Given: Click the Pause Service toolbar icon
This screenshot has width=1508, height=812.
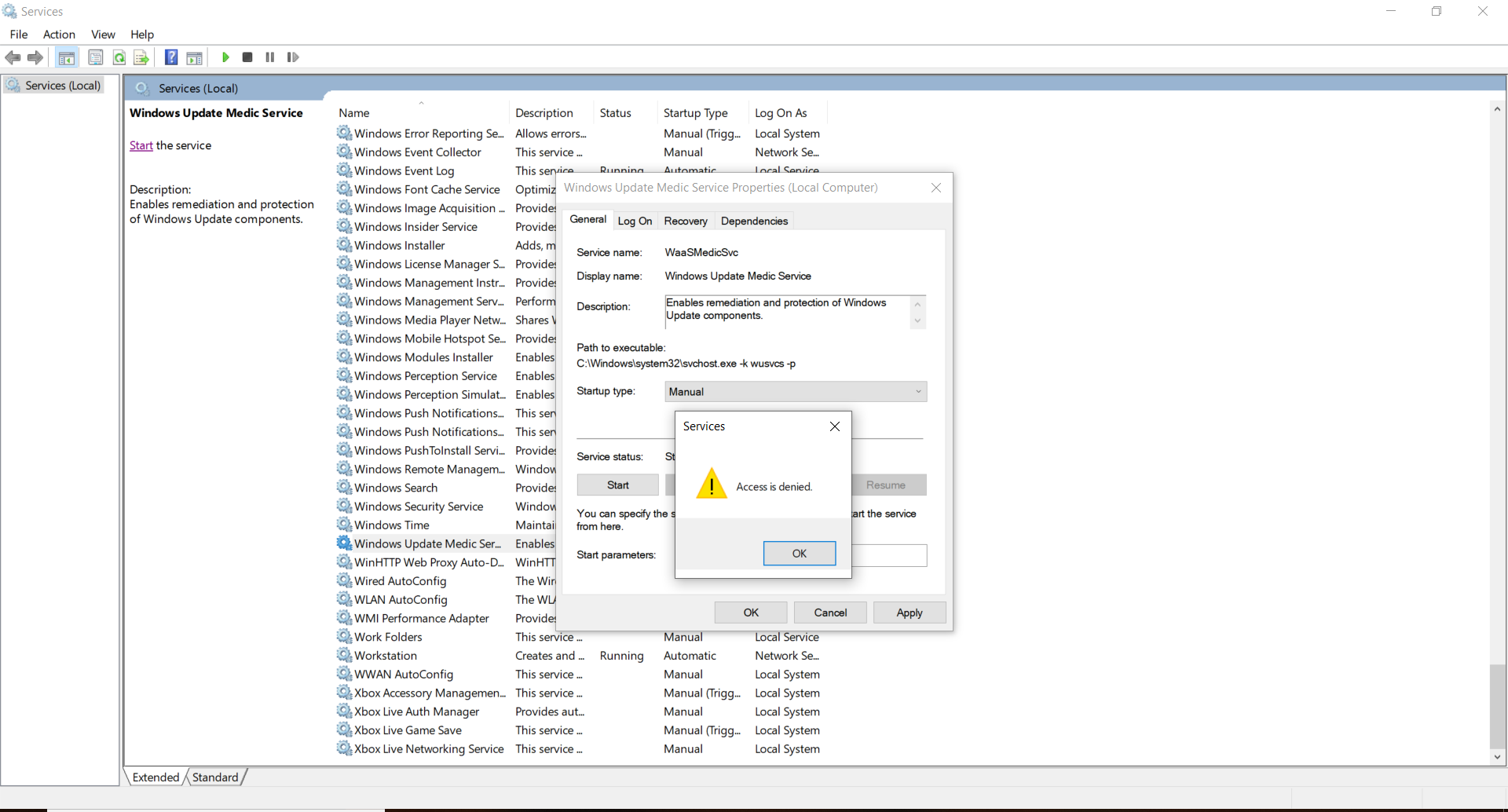Looking at the screenshot, I should pyautogui.click(x=270, y=57).
